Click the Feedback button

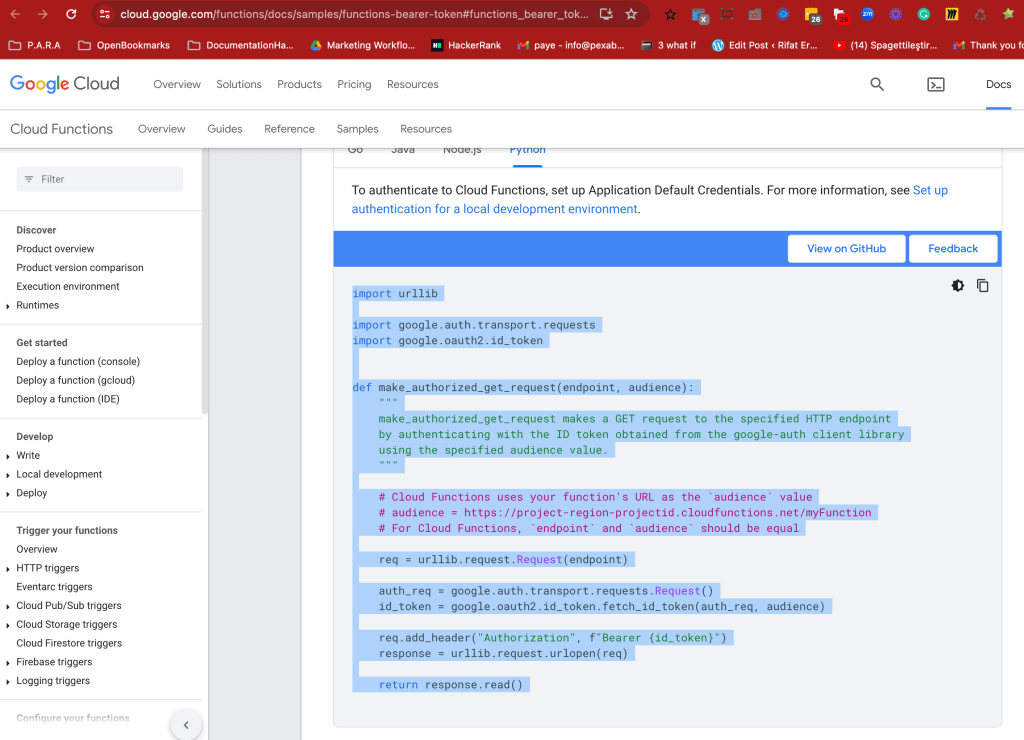[953, 248]
